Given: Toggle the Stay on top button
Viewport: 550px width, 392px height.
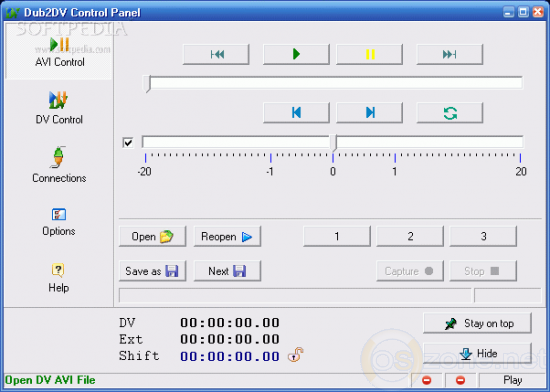Looking at the screenshot, I should tap(477, 323).
